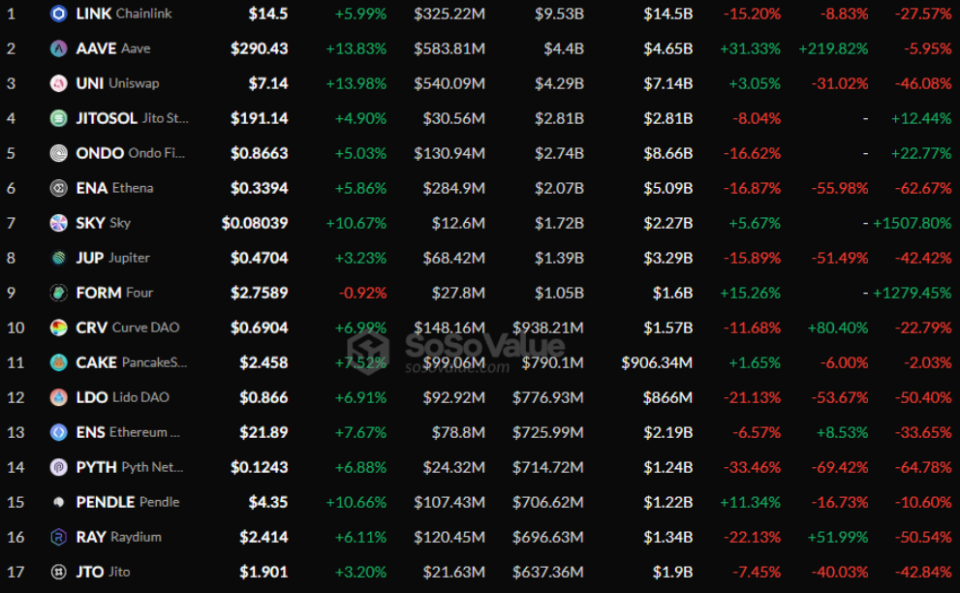The image size is (960, 593).
Task: Open the Ondo Finance coin icon
Action: pos(58,153)
